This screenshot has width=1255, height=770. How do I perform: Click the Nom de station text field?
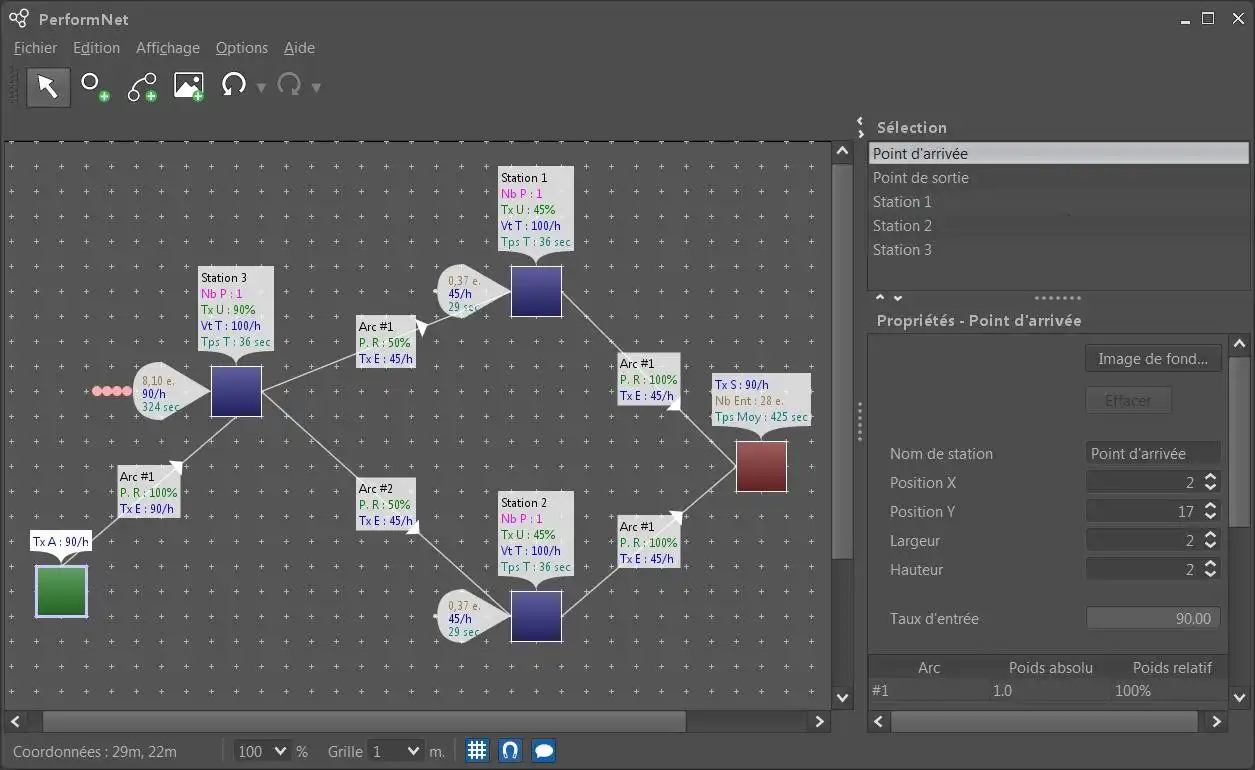coord(1153,454)
